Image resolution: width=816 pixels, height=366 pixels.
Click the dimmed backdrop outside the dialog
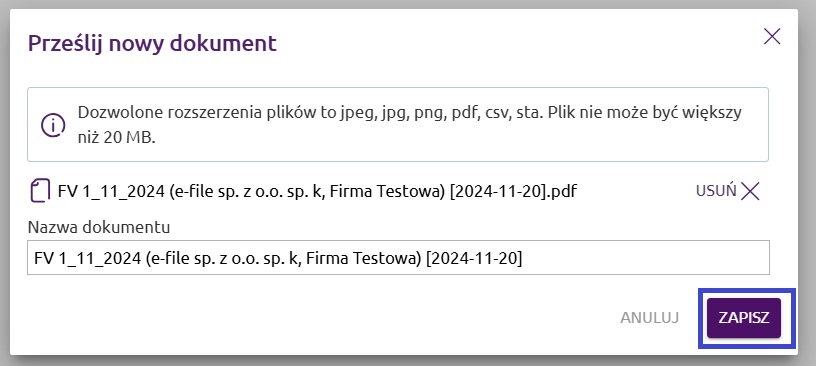[x=808, y=182]
